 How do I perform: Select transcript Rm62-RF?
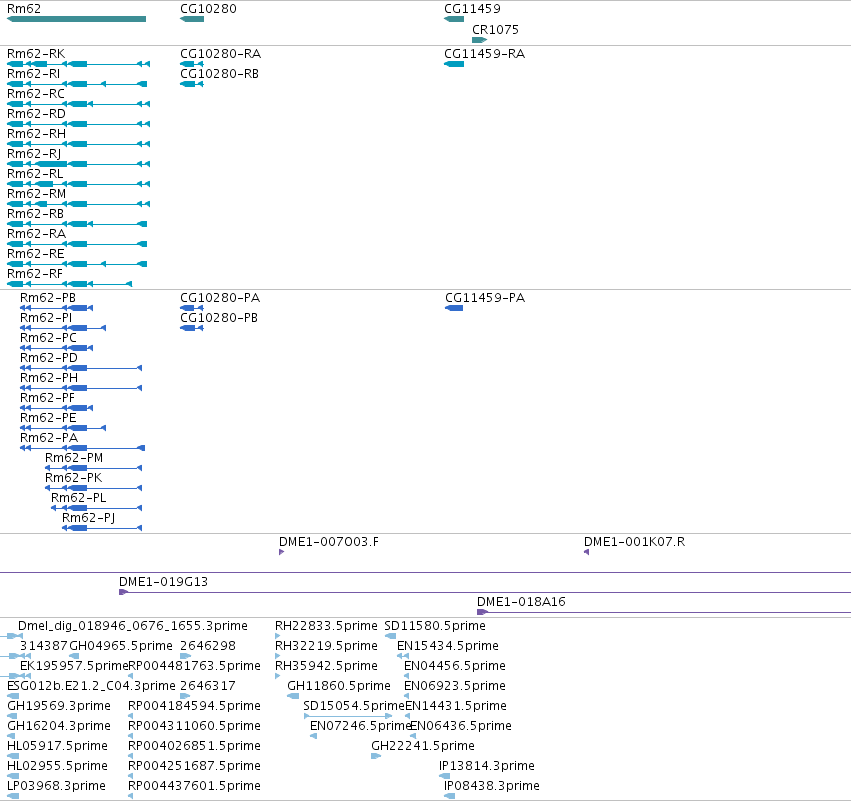click(x=69, y=284)
